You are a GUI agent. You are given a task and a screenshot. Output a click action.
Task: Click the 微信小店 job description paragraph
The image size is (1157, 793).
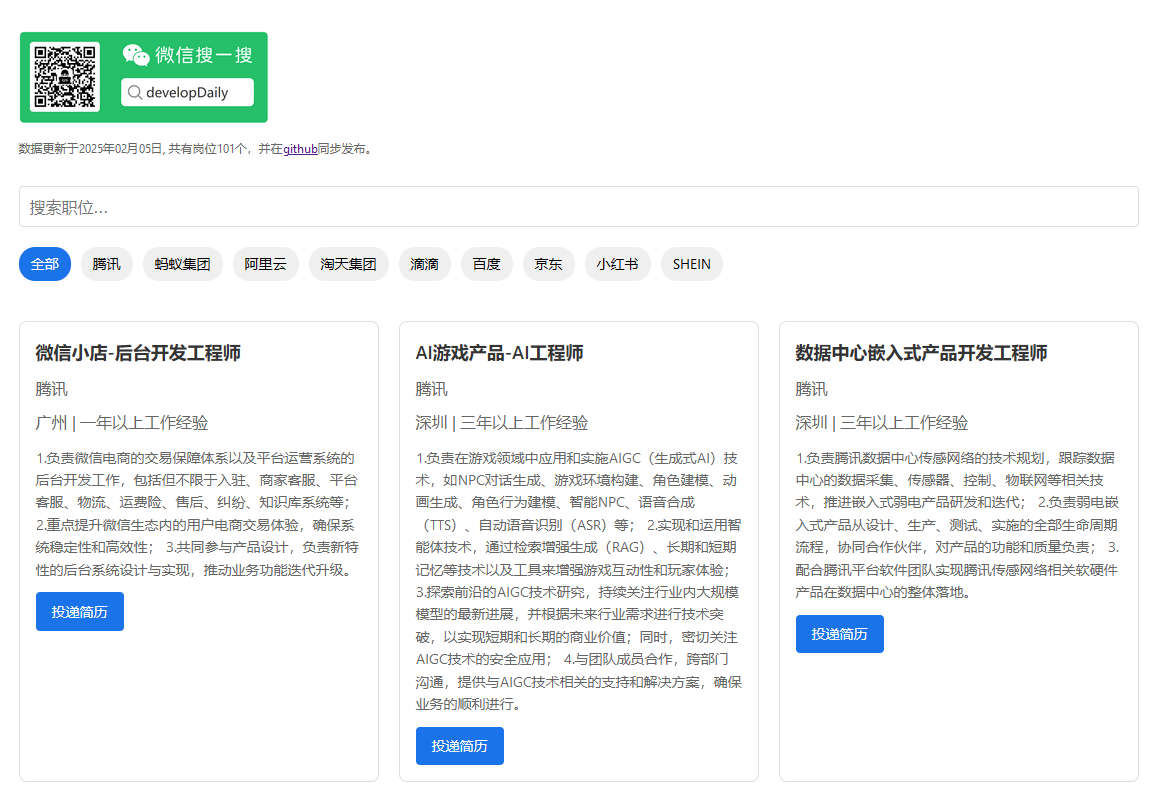(198, 513)
